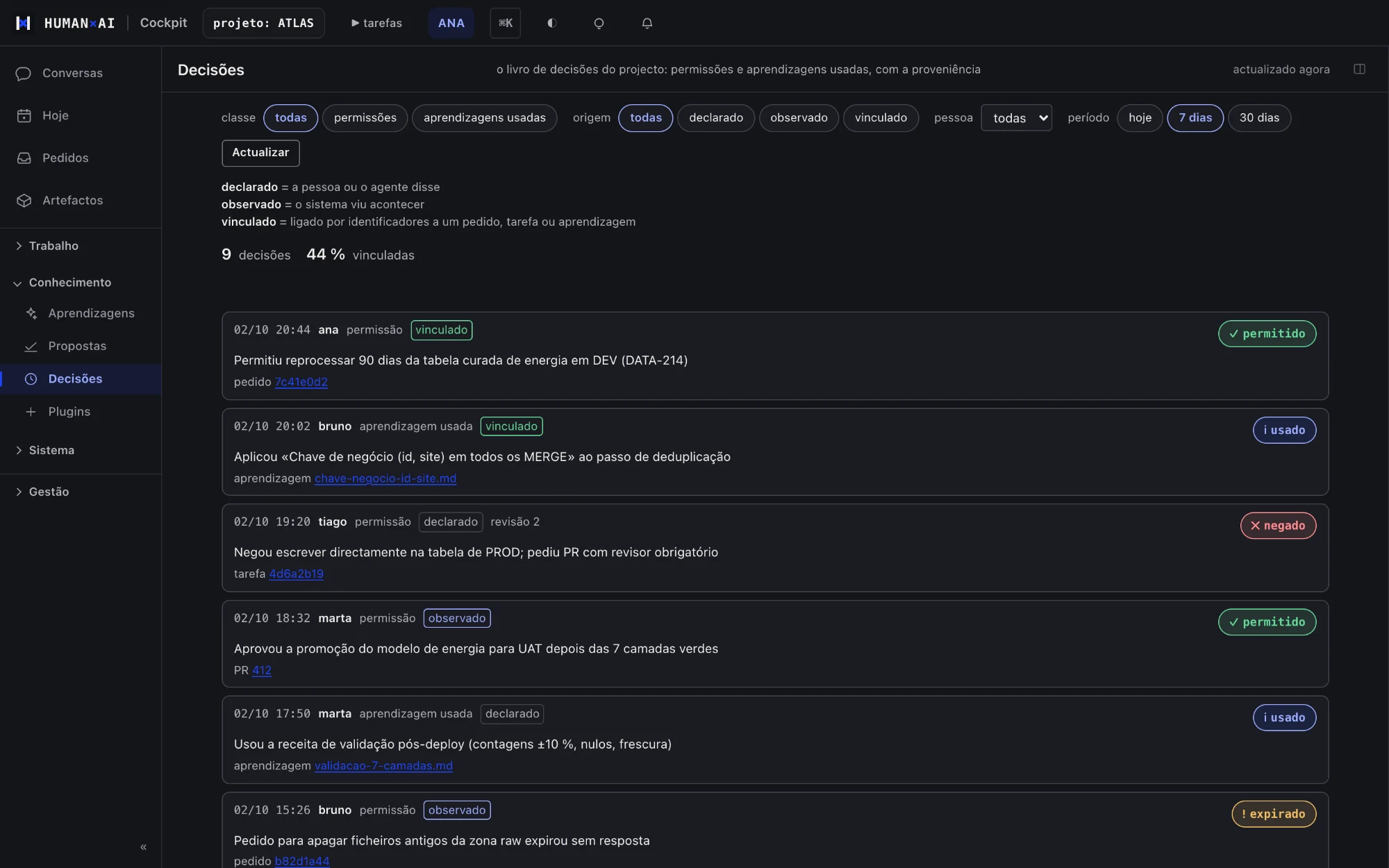Open the pessoa dropdown

pyautogui.click(x=1016, y=118)
